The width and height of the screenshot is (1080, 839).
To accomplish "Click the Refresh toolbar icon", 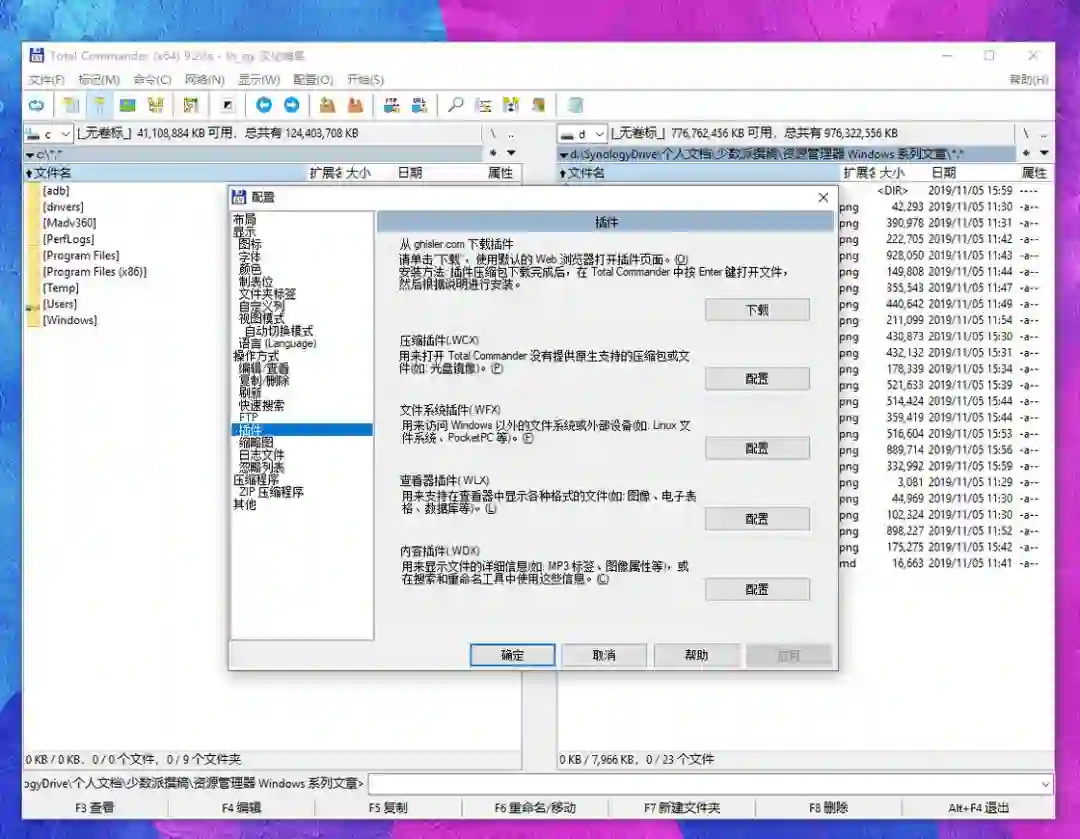I will coord(37,105).
